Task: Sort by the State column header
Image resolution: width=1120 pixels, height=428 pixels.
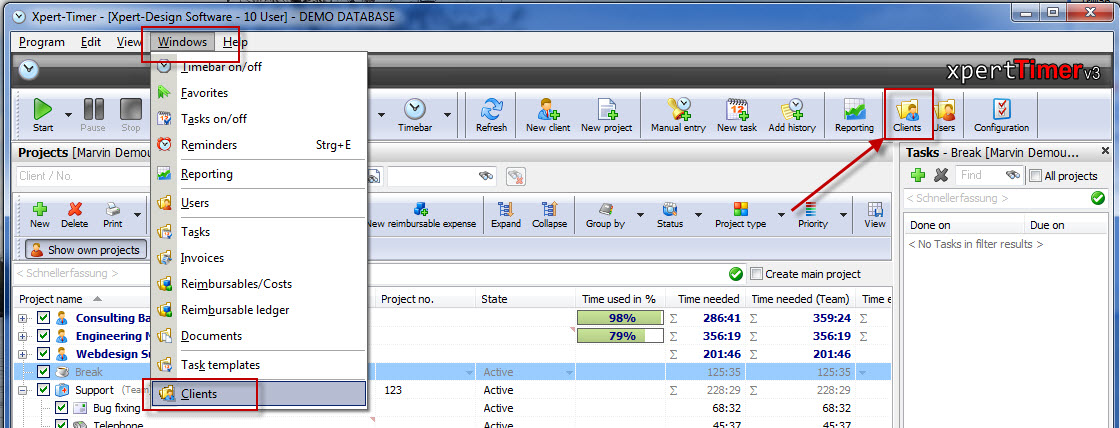Action: point(494,299)
